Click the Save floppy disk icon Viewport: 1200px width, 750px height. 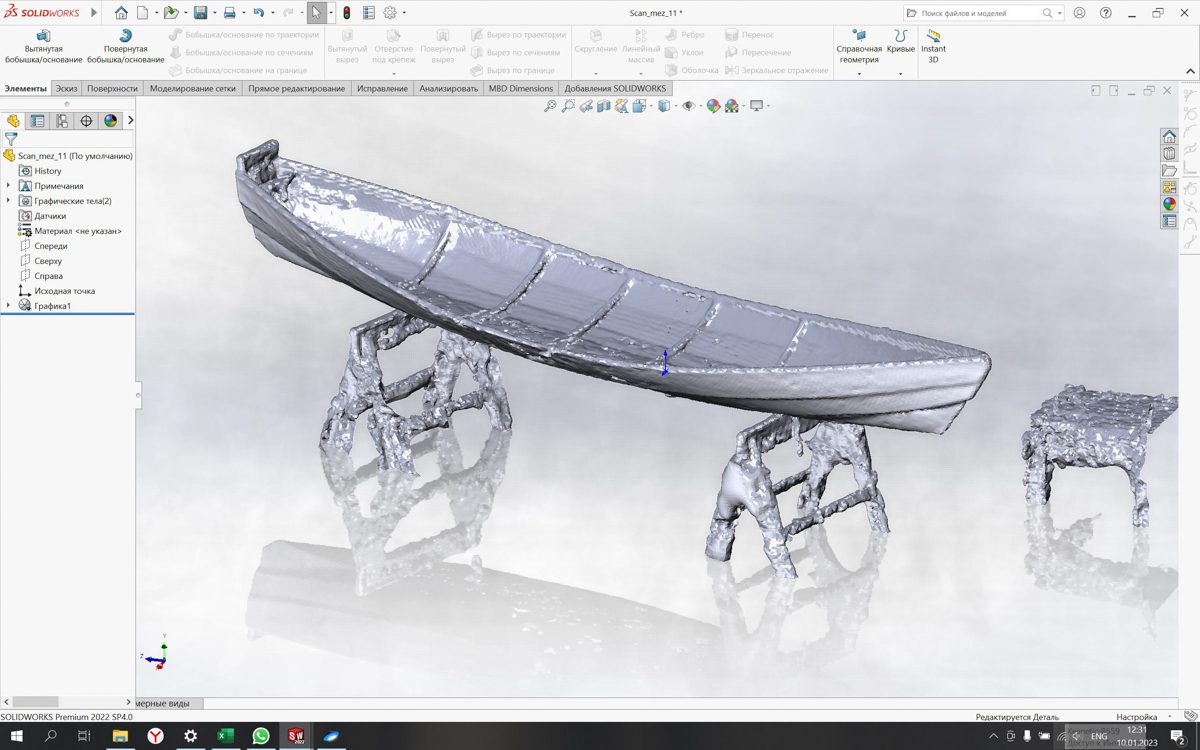[x=200, y=13]
